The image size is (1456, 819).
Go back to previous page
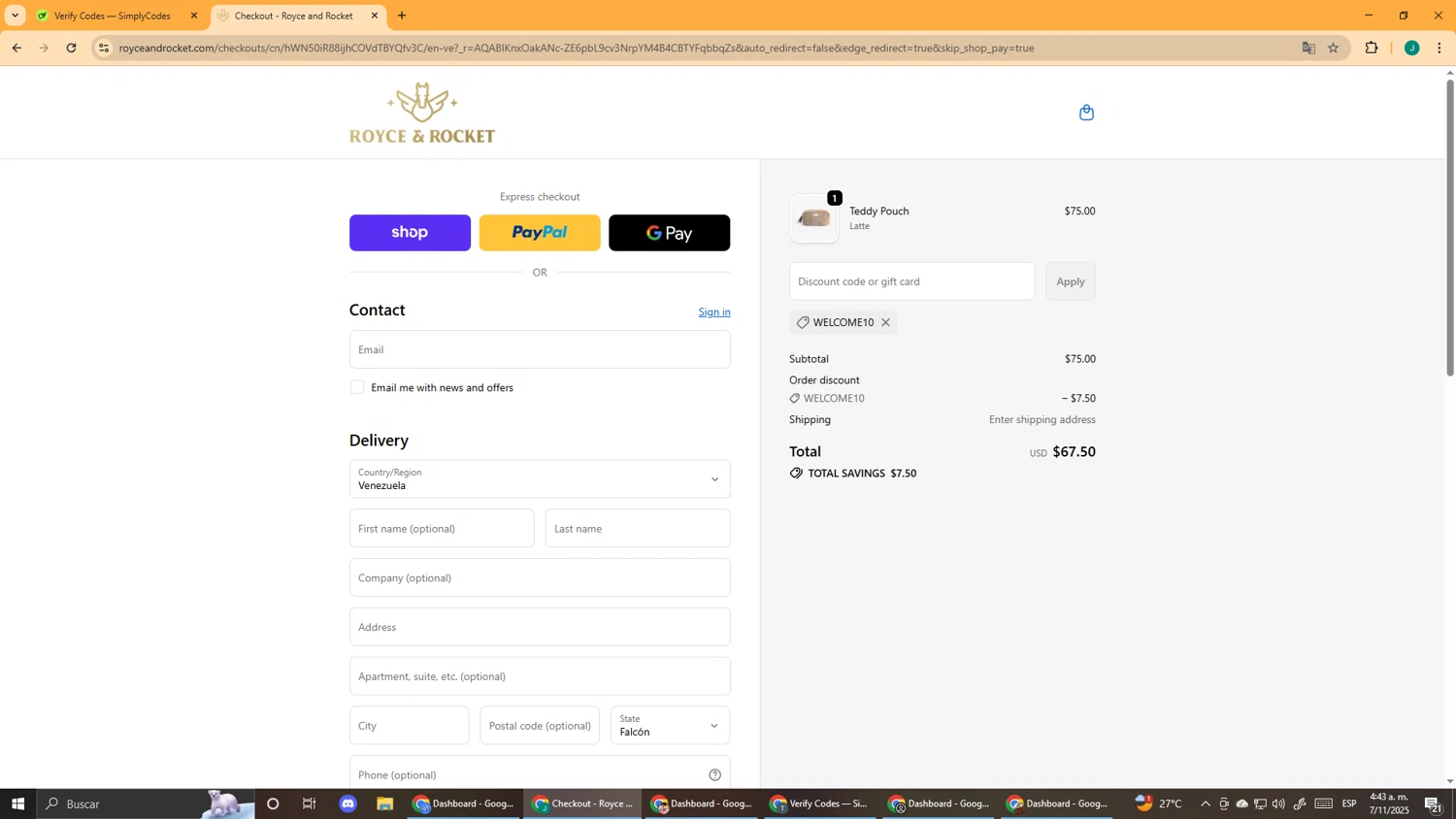tap(17, 48)
